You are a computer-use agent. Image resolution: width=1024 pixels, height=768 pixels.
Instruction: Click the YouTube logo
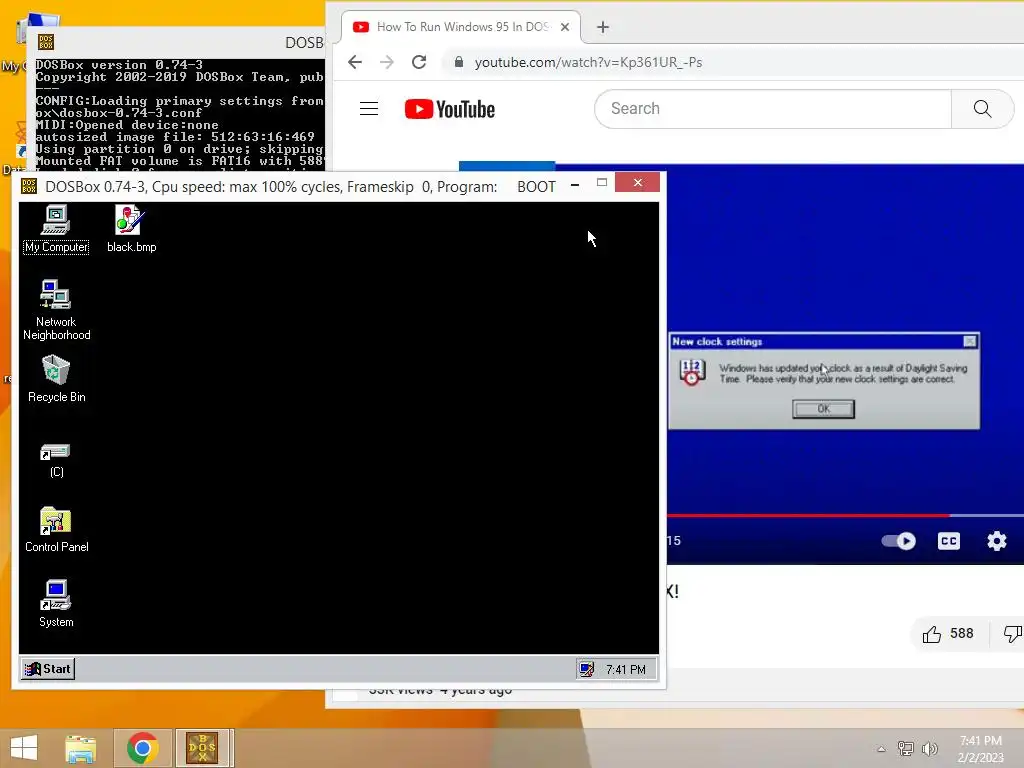pos(449,109)
